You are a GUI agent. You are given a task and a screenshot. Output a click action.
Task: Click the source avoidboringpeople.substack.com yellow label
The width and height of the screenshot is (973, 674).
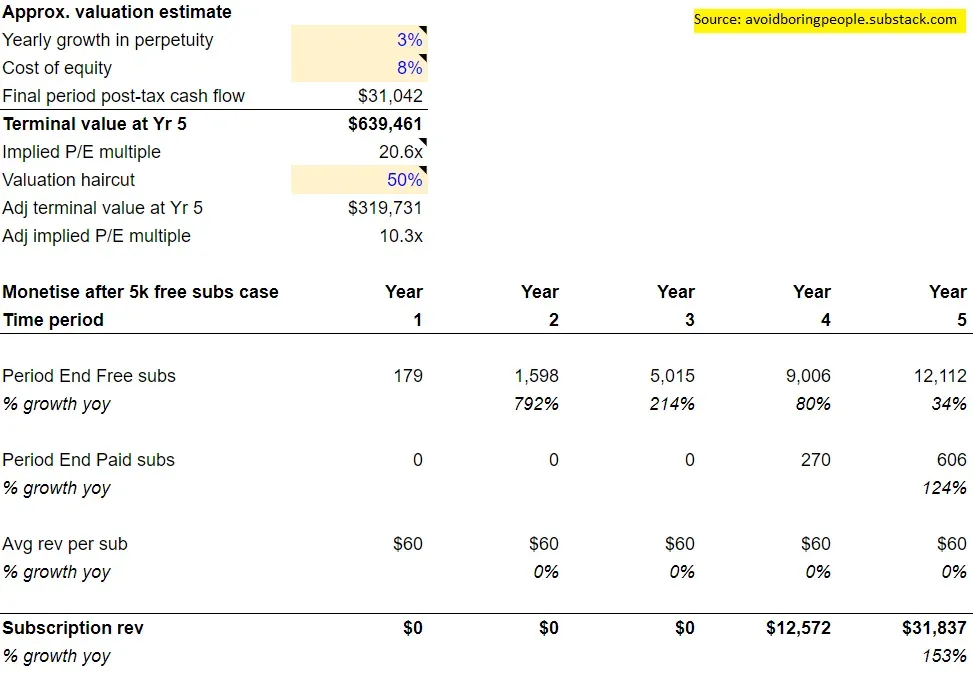(825, 19)
